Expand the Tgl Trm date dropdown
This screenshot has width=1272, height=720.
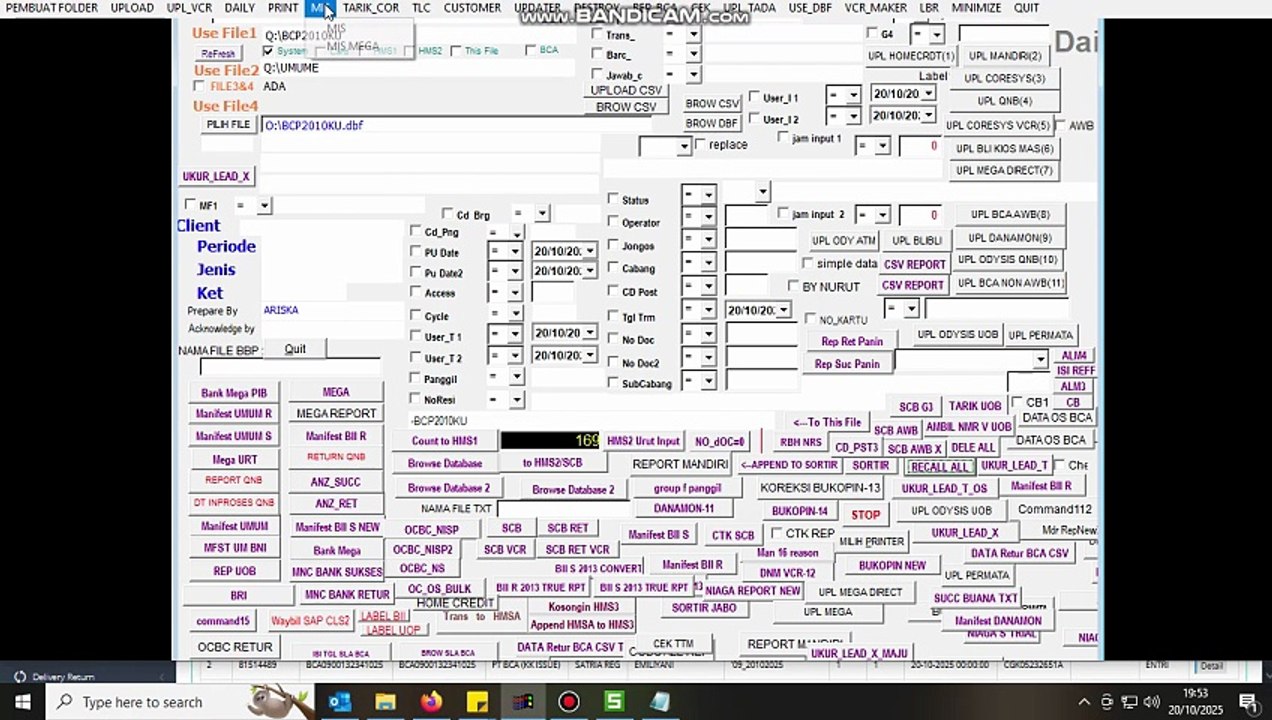(783, 310)
